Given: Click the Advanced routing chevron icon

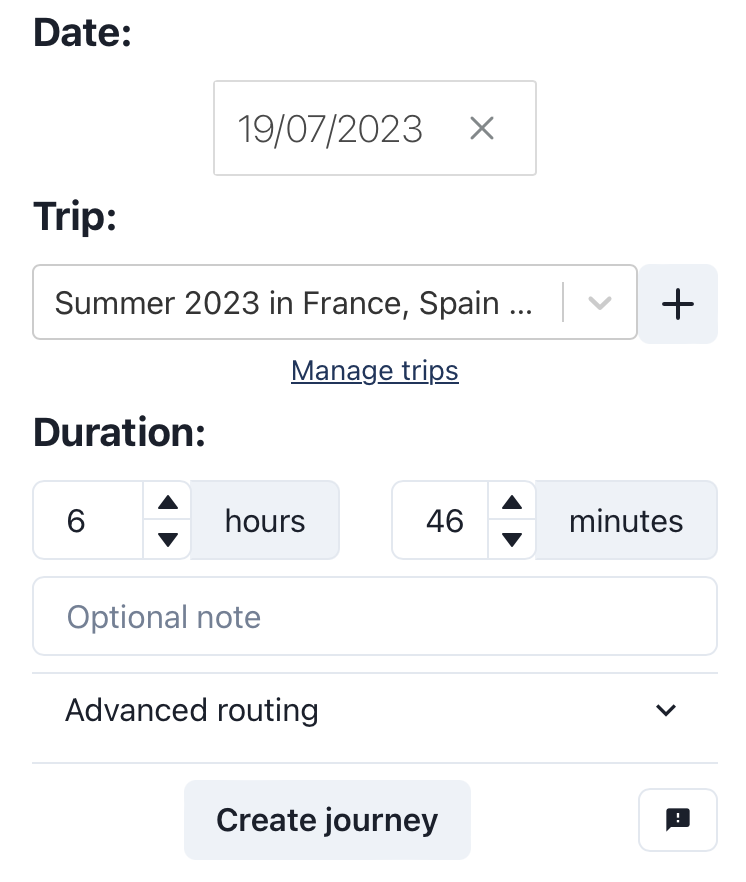Looking at the screenshot, I should pyautogui.click(x=666, y=711).
